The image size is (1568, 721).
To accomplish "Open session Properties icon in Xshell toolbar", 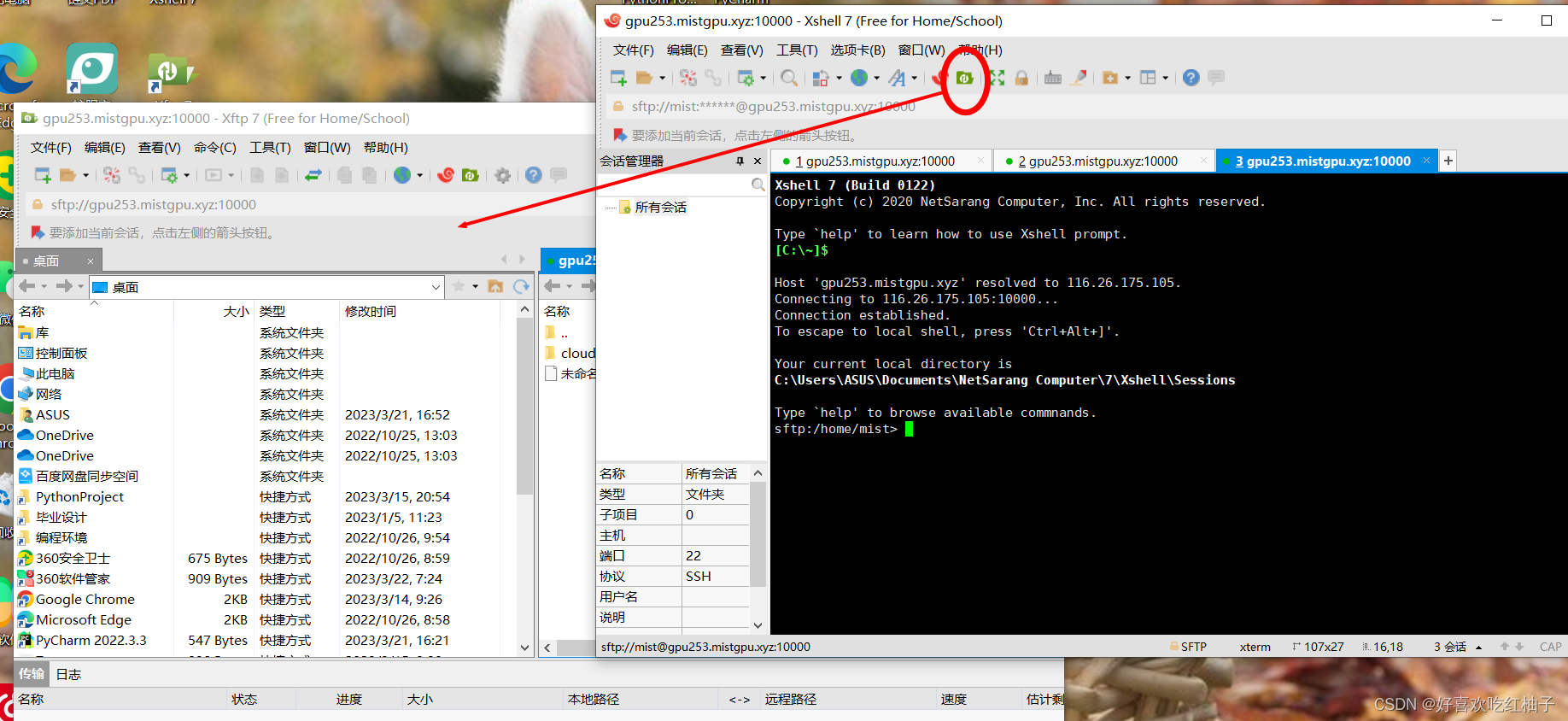I will pyautogui.click(x=746, y=78).
